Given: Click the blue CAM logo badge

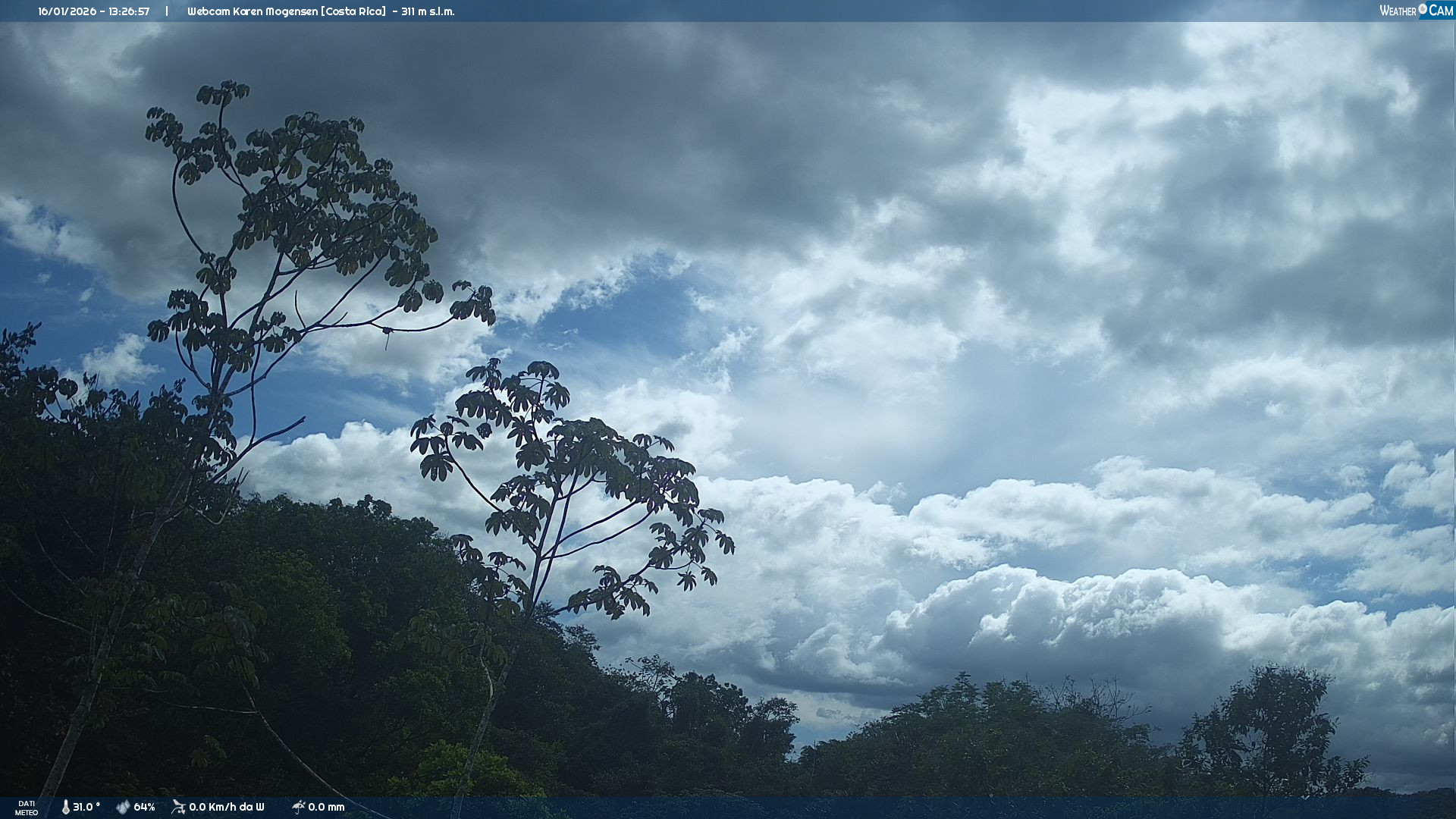Looking at the screenshot, I should pyautogui.click(x=1440, y=11).
